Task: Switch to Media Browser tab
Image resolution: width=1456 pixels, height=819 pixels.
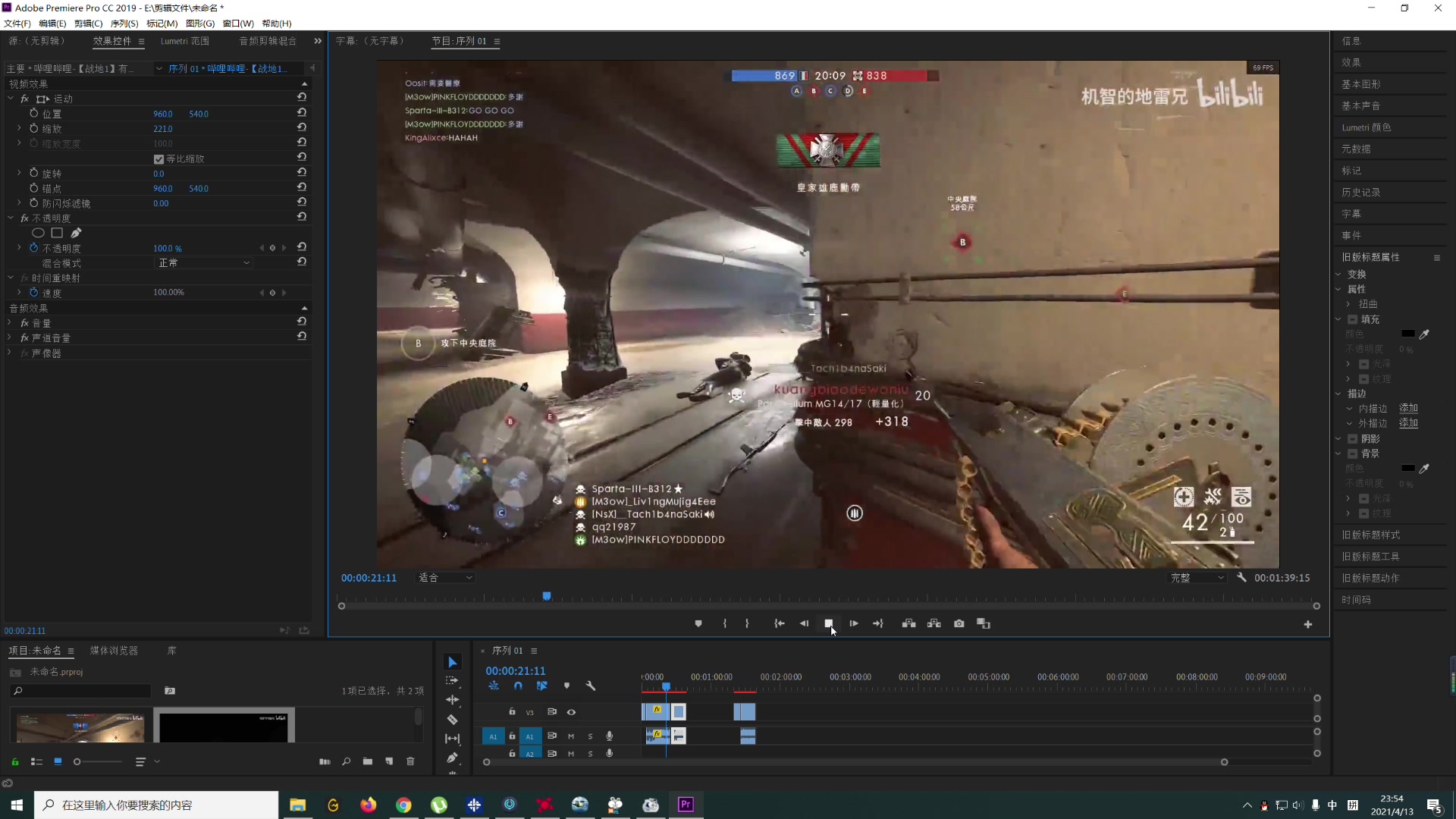Action: coord(114,651)
